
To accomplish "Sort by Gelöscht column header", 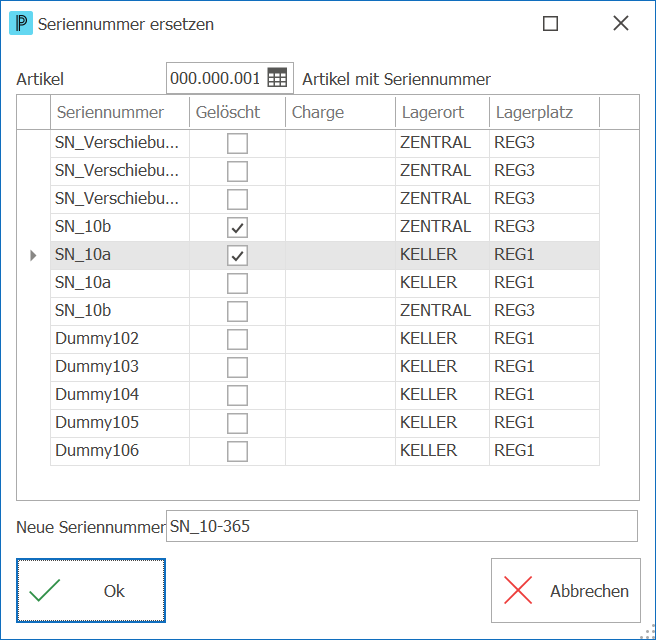I will pos(237,112).
